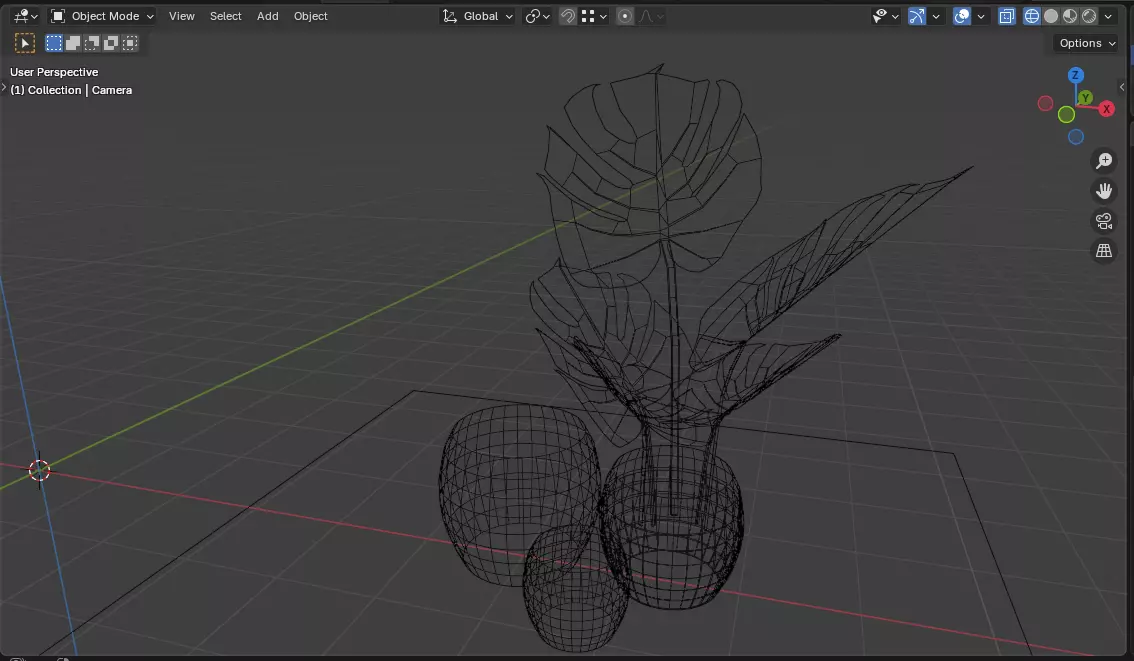Viewport: 1134px width, 661px height.
Task: Click the 3D cursor in the viewport
Action: (x=39, y=471)
